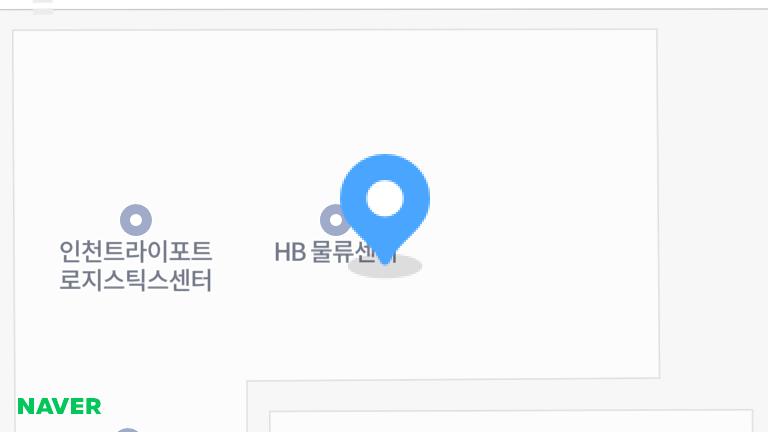Click the 로지스틱스센터 second line of text
Image resolution: width=768 pixels, height=432 pixels.
(136, 281)
